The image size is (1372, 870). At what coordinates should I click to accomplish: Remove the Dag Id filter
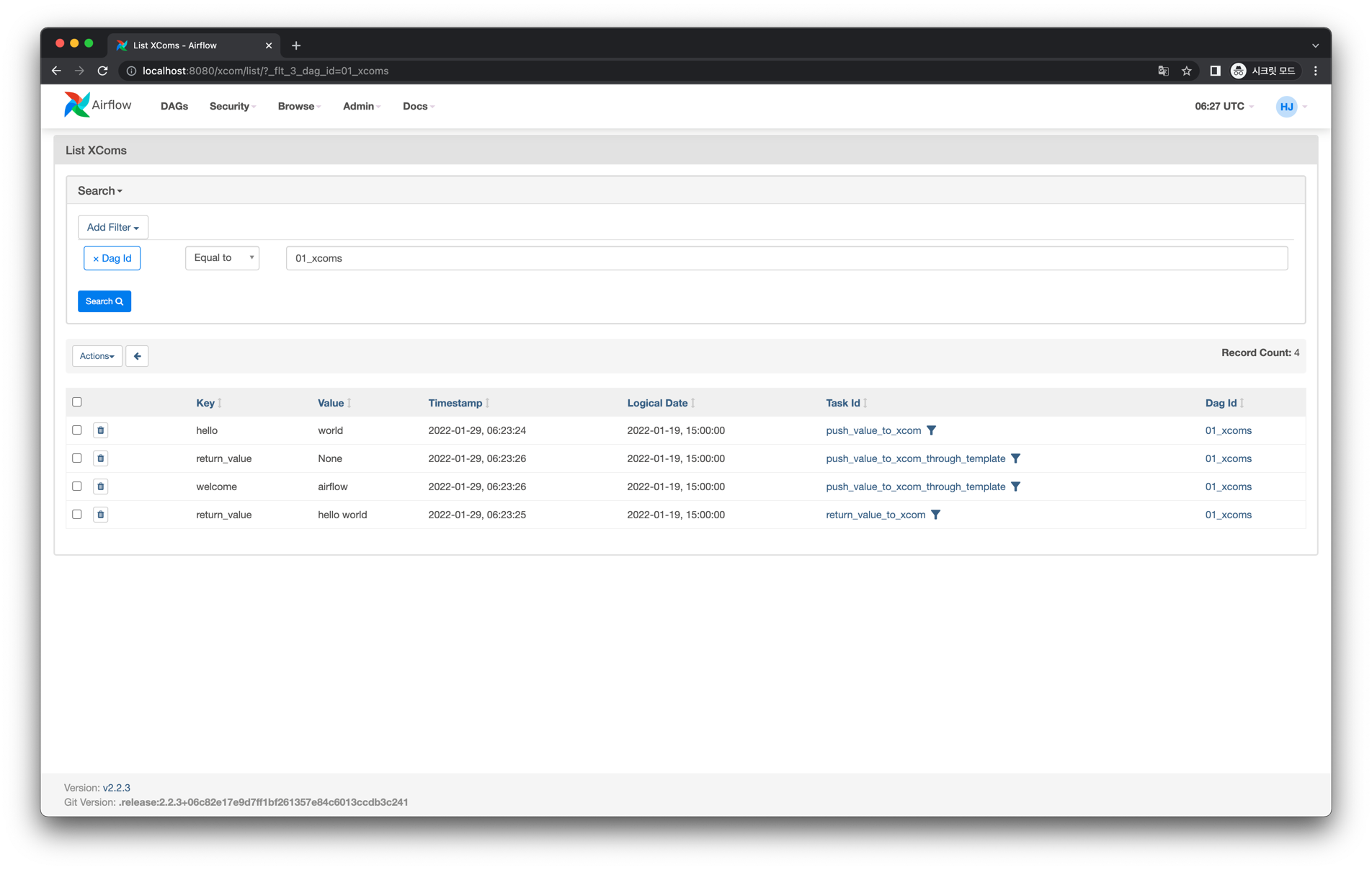[x=112, y=258]
